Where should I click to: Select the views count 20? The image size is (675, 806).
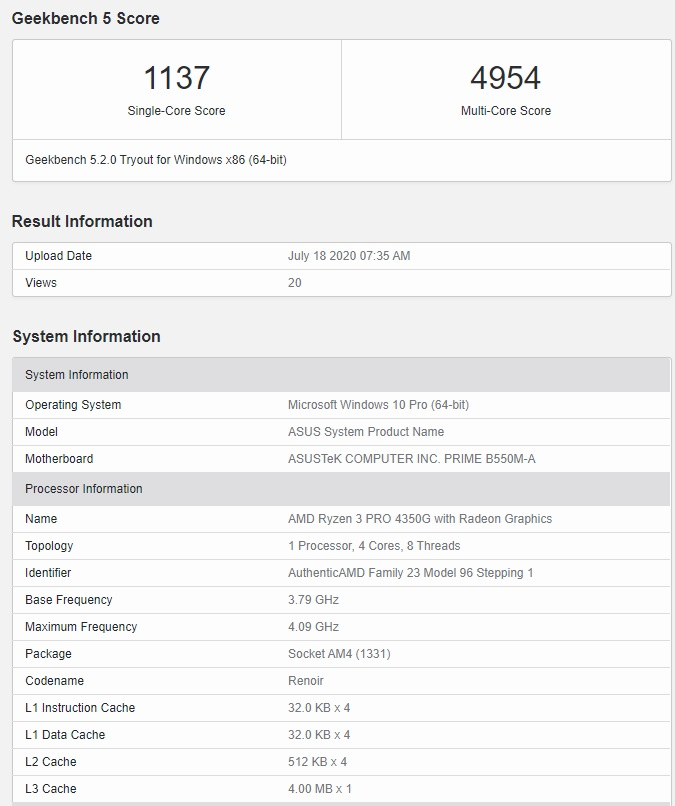pyautogui.click(x=295, y=283)
